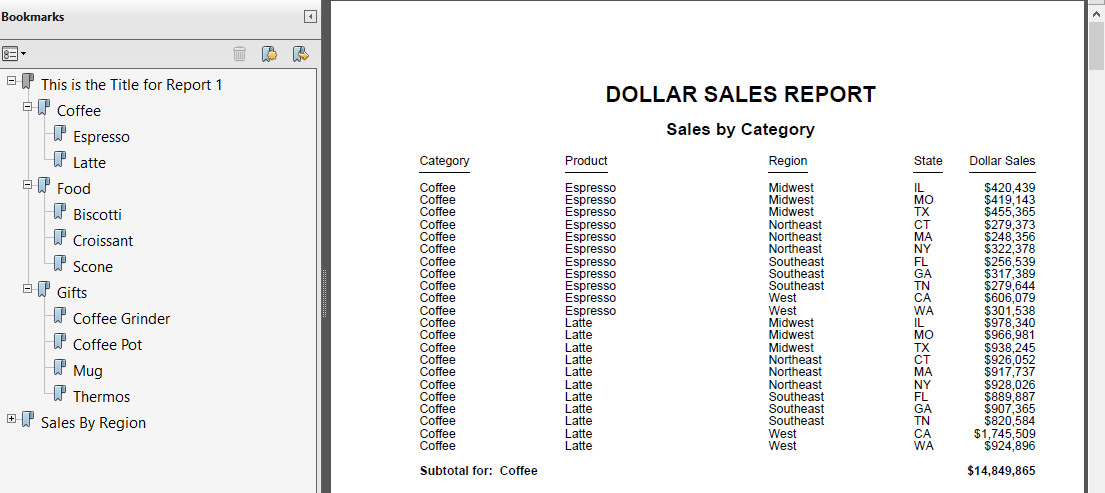Viewport: 1105px width, 493px height.
Task: Click the bookmark icon beside Scone
Action: pos(60,264)
